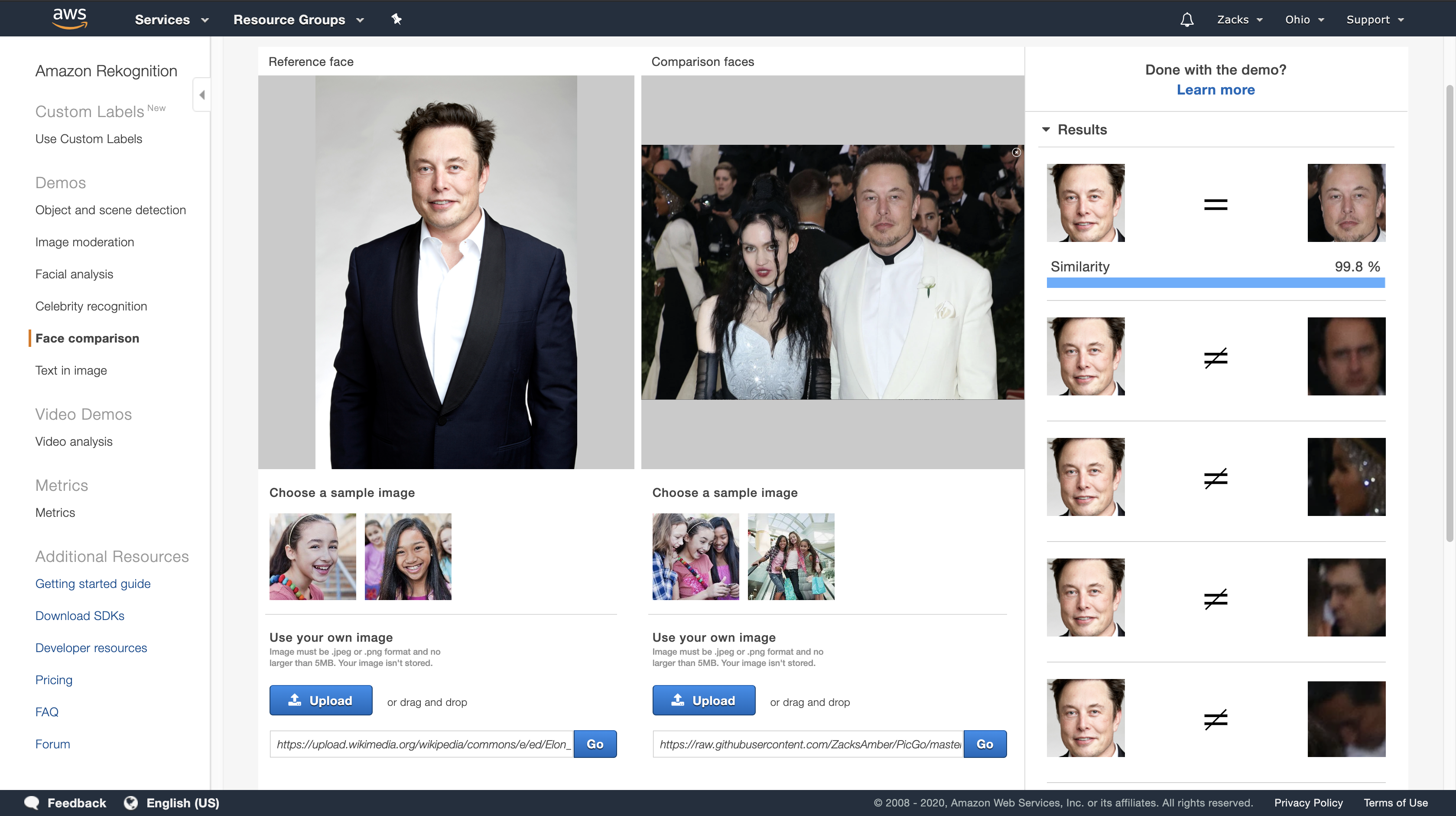This screenshot has width=1456, height=816.
Task: Click the not-equal icon of second result
Action: tap(1215, 357)
